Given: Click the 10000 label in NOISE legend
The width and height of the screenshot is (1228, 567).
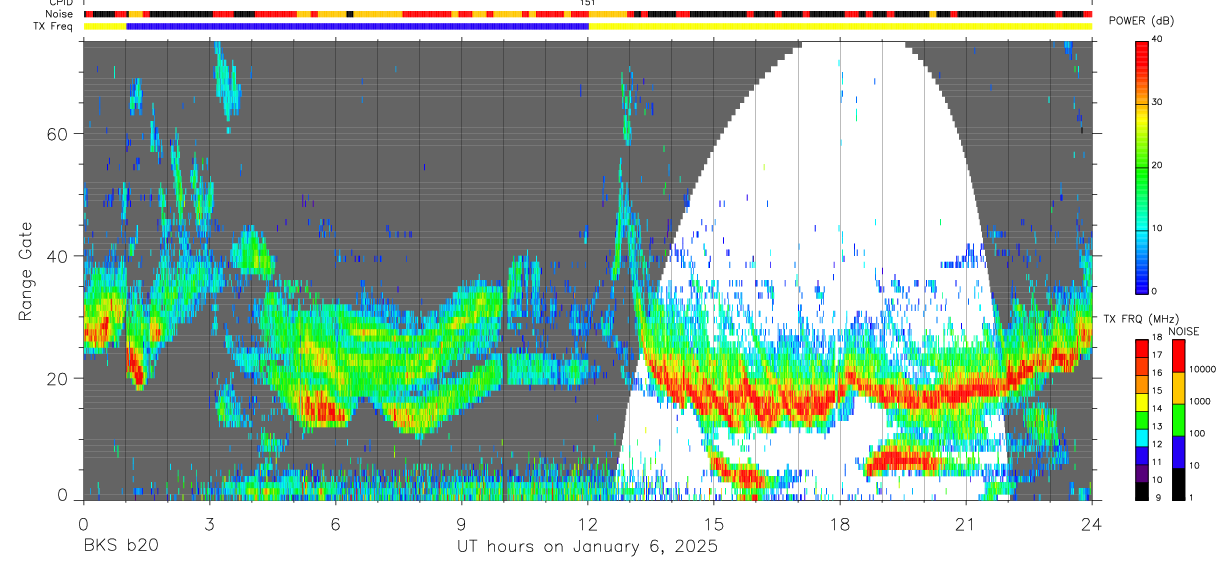Looking at the screenshot, I should pyautogui.click(x=1203, y=370).
